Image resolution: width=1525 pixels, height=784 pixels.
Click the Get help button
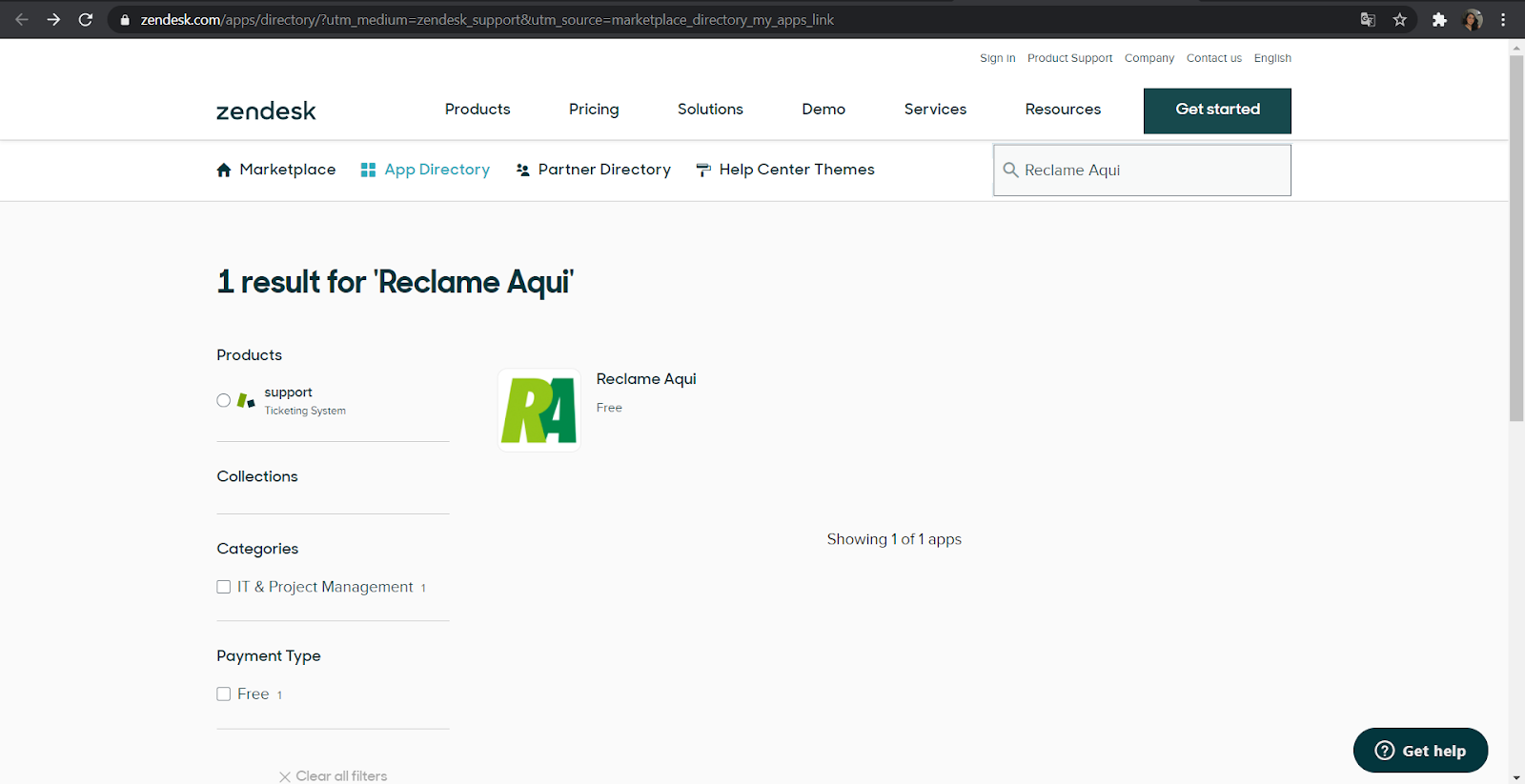1420,751
